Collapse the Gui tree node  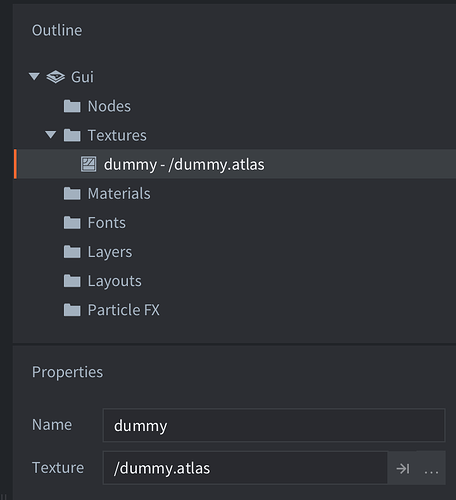click(x=34, y=77)
